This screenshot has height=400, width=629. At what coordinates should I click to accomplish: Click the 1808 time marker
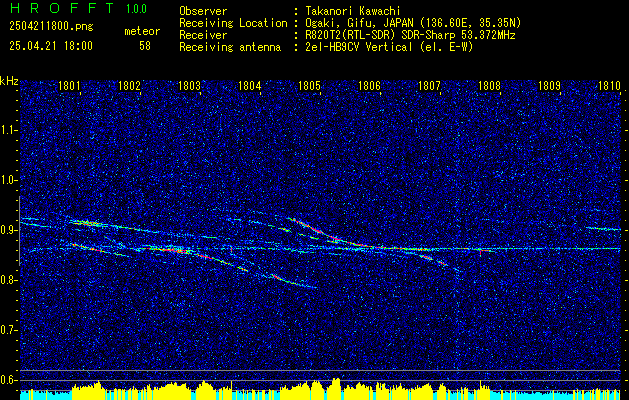[x=489, y=86]
